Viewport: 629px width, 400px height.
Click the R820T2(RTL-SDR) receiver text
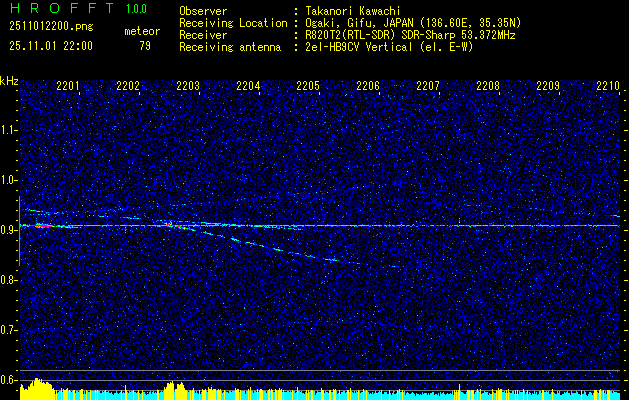(410, 35)
